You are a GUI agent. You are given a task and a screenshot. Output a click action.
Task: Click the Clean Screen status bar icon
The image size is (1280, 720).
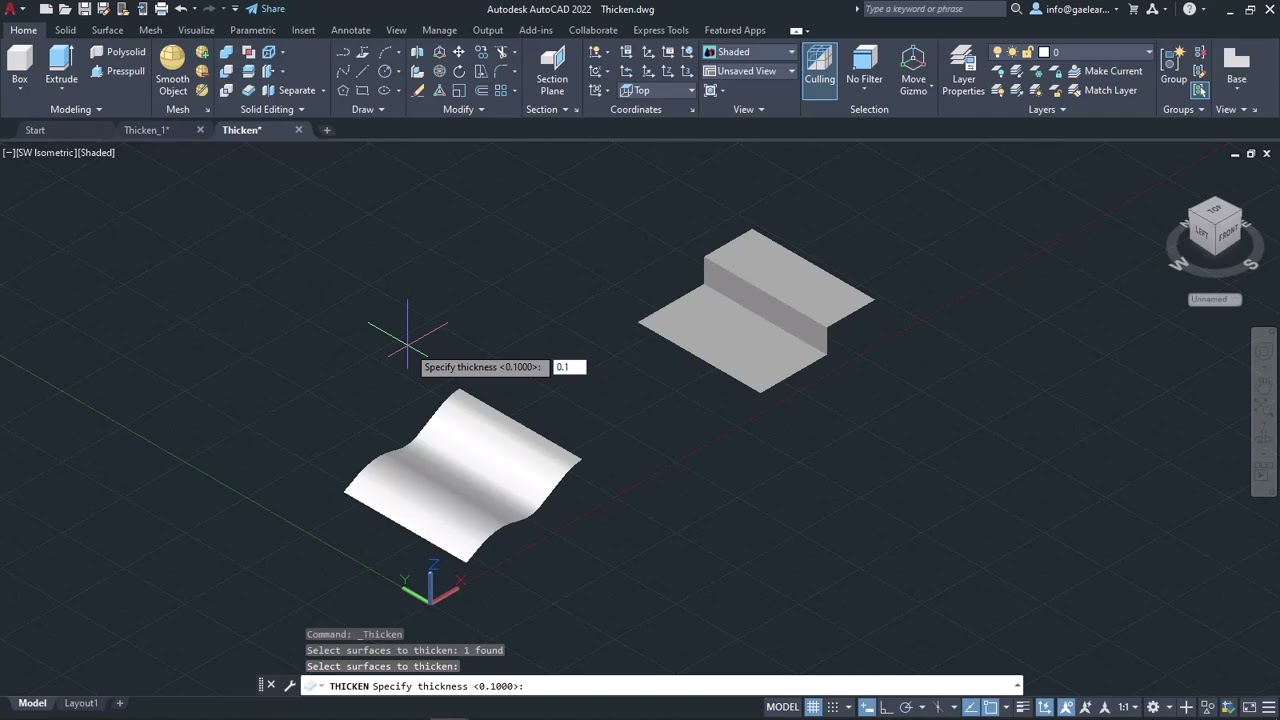(1249, 707)
